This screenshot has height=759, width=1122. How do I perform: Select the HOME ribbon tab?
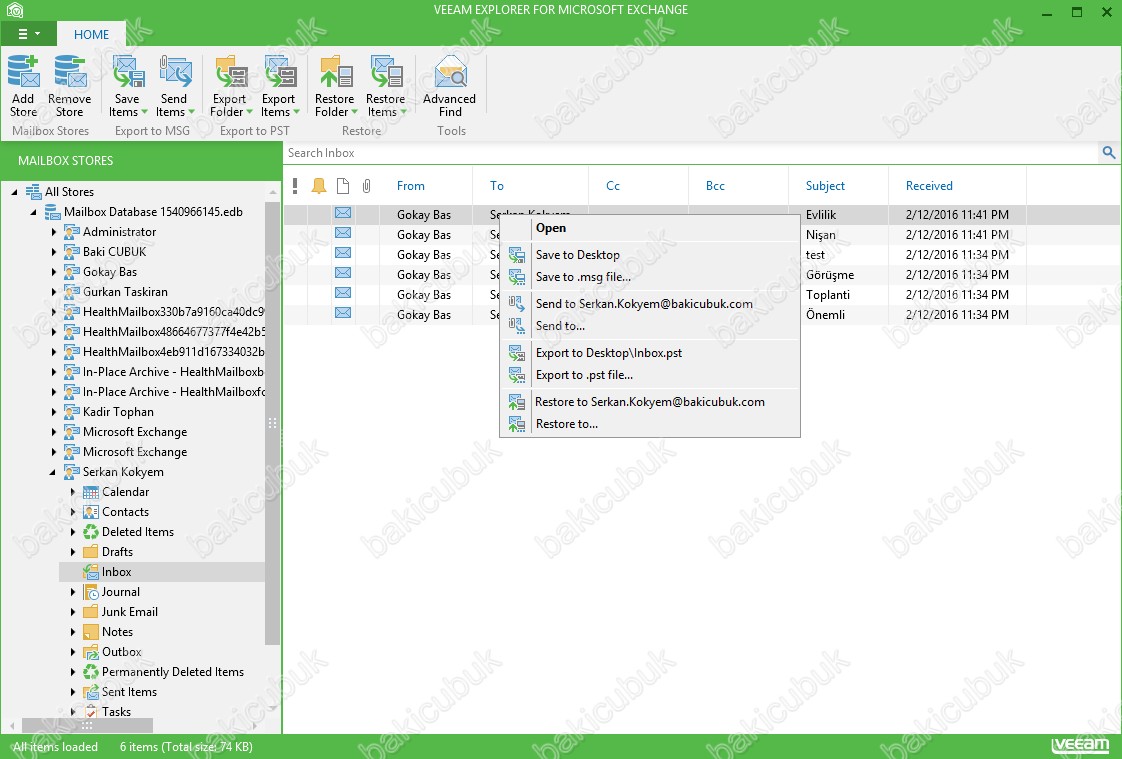(92, 34)
